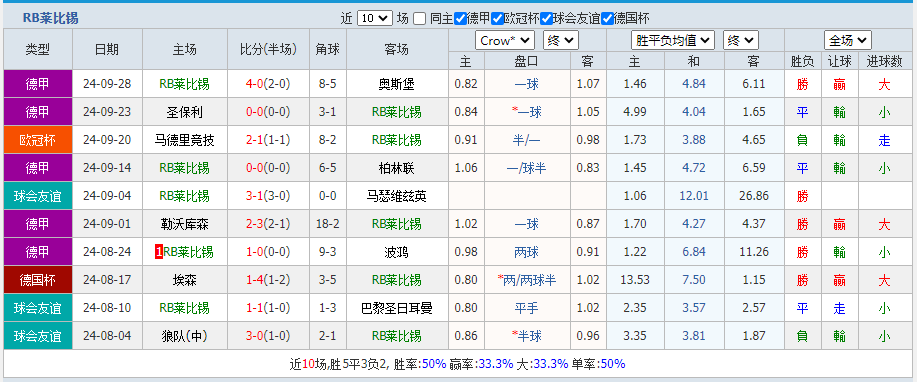Click the date 24-09-20
Image resolution: width=917 pixels, height=382 pixels.
[107, 140]
